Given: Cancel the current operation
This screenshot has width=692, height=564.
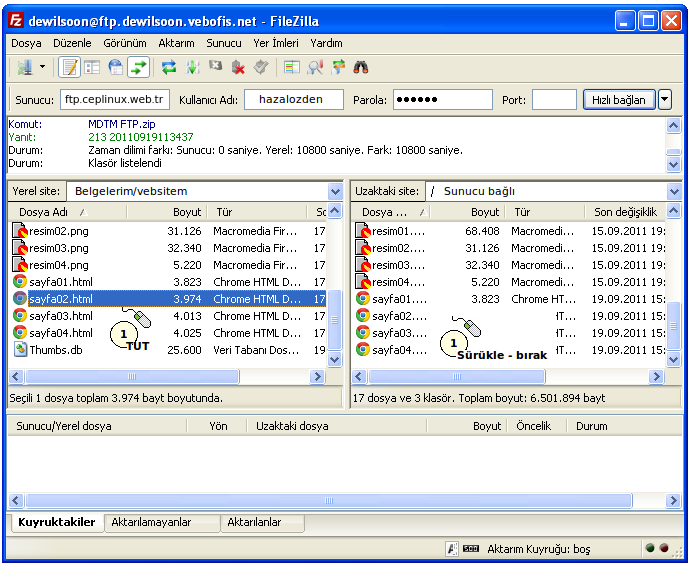Looking at the screenshot, I should pos(215,68).
